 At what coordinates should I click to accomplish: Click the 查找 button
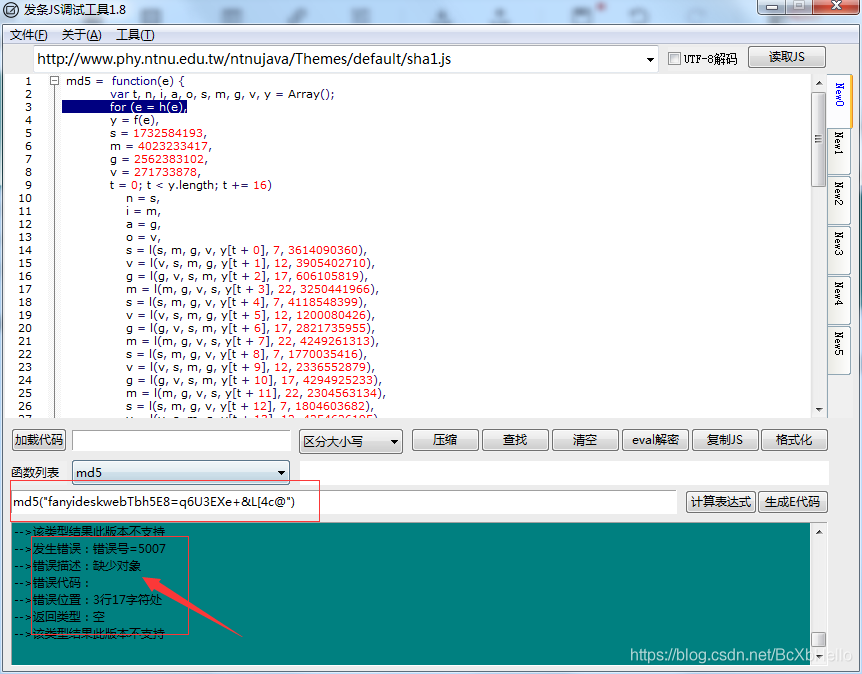point(515,440)
